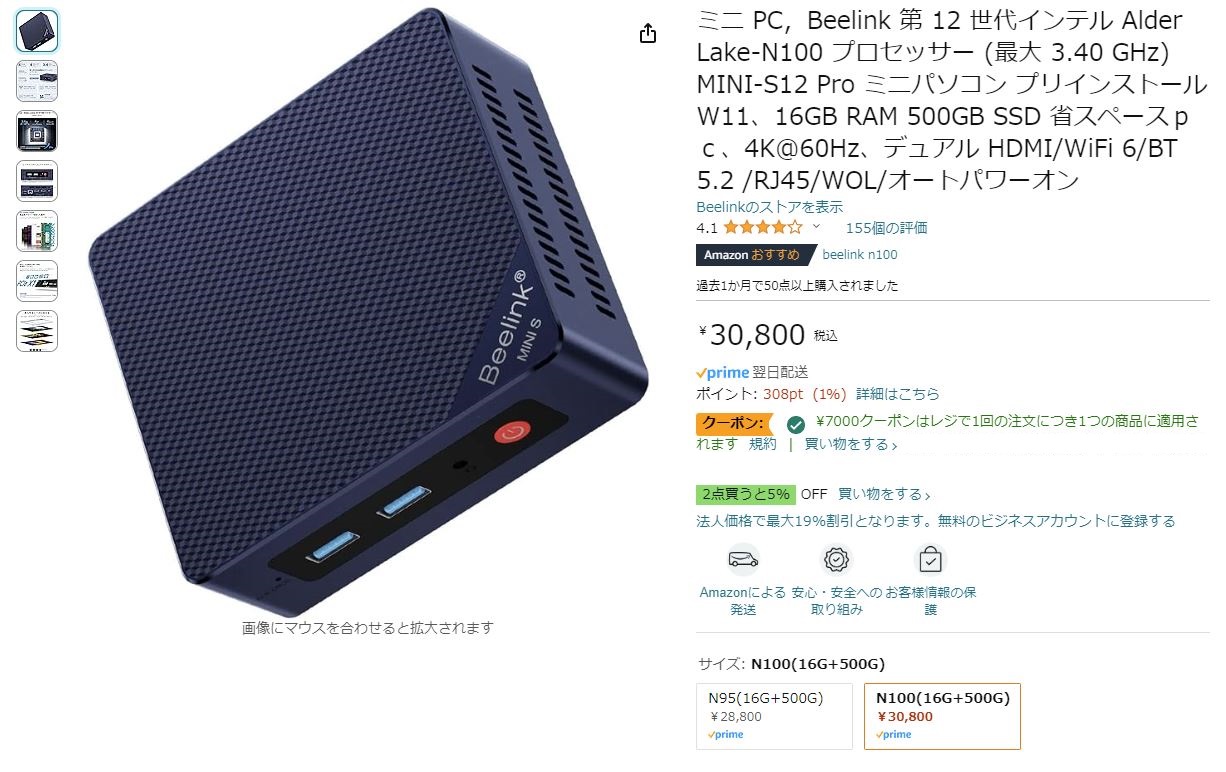Click the beelink n100 keyword link
Screen dimensions: 1226x772
tap(860, 255)
